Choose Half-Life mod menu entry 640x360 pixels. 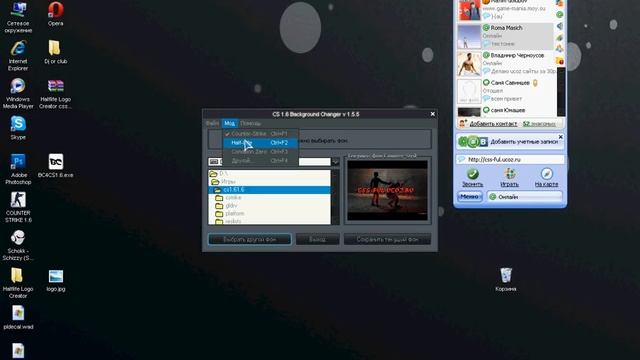(260, 142)
